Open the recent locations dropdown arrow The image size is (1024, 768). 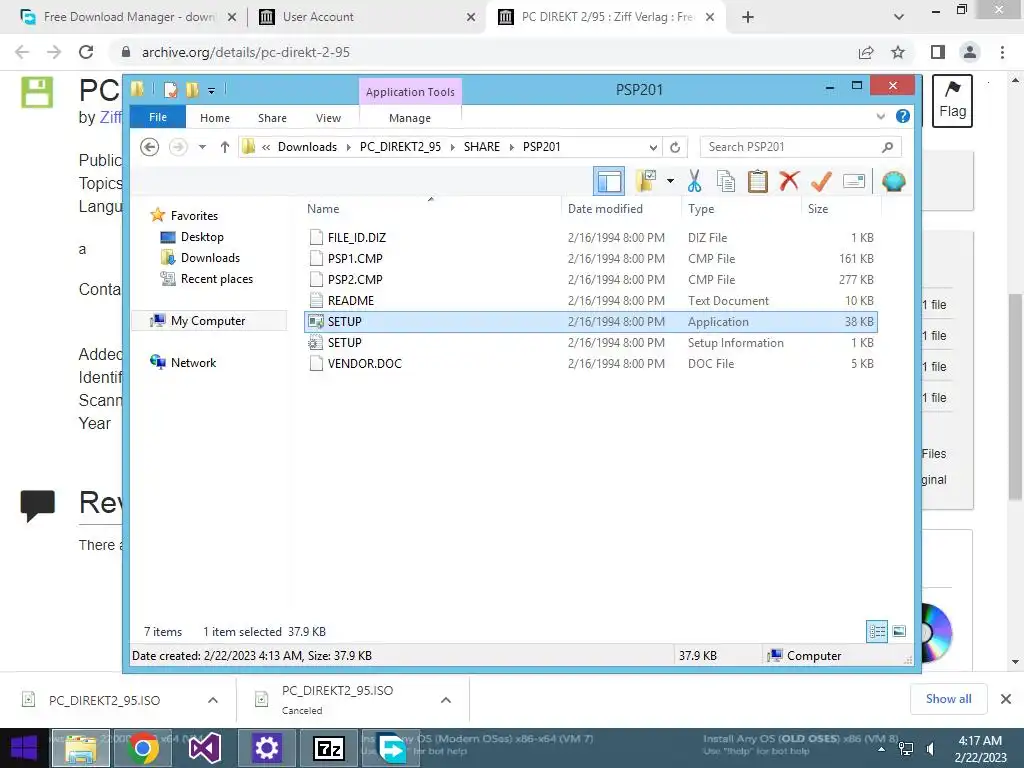tap(202, 147)
